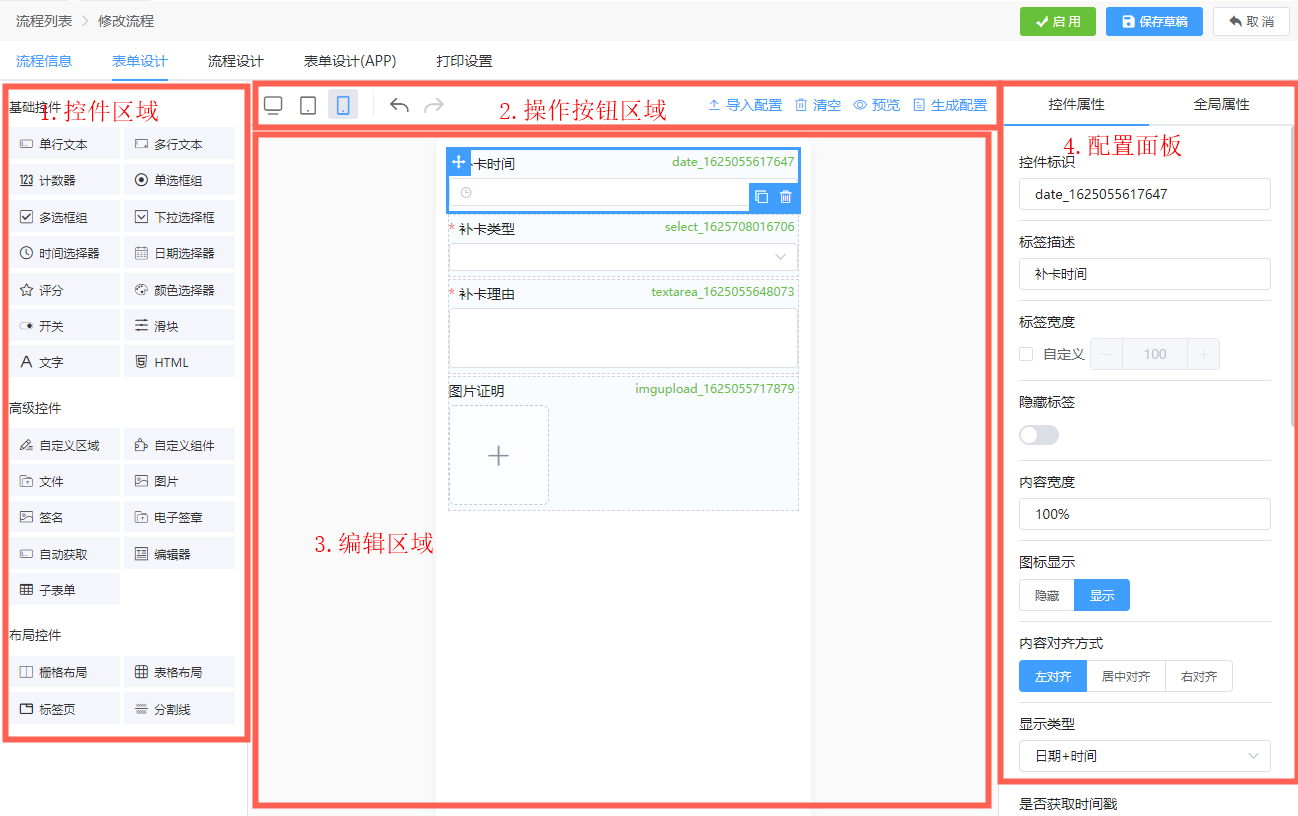This screenshot has width=1298, height=816.
Task: Open the 显示类型 日期+时间 dropdown
Action: coord(1145,756)
